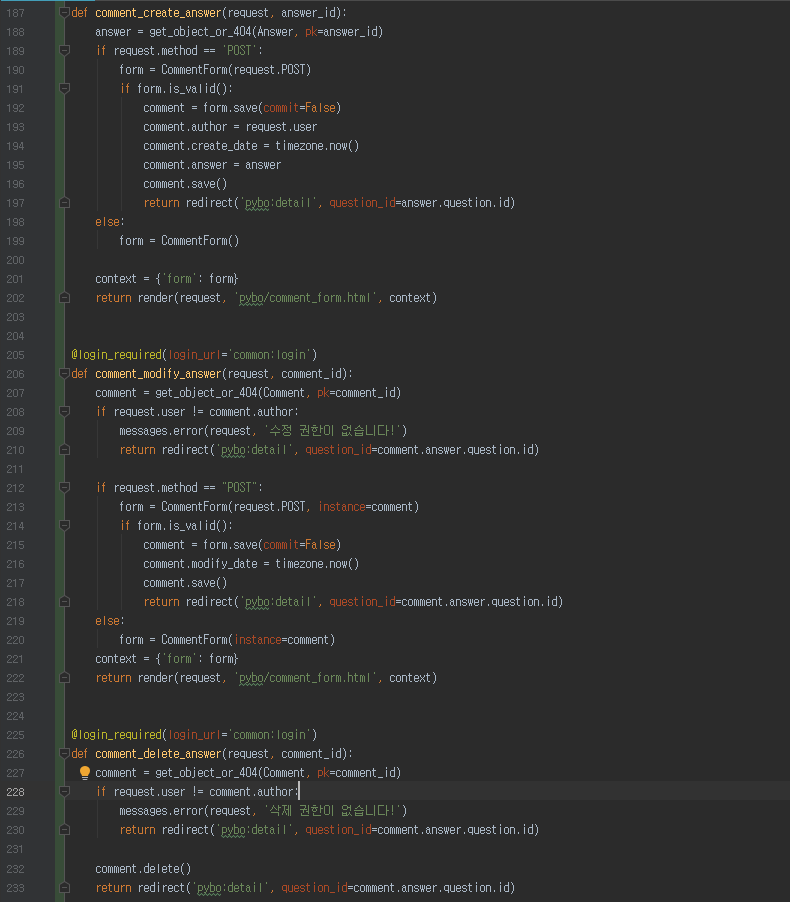The height and width of the screenshot is (902, 790).
Task: Click the context assignment on line 221
Action: coord(167,659)
